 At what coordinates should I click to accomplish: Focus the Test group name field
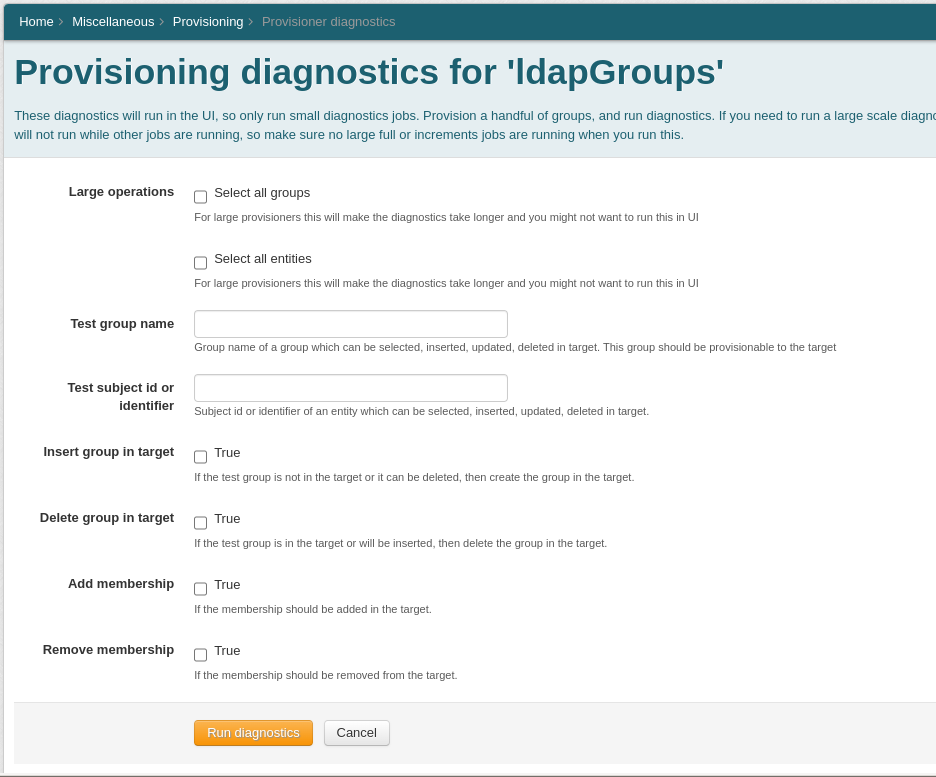[350, 324]
